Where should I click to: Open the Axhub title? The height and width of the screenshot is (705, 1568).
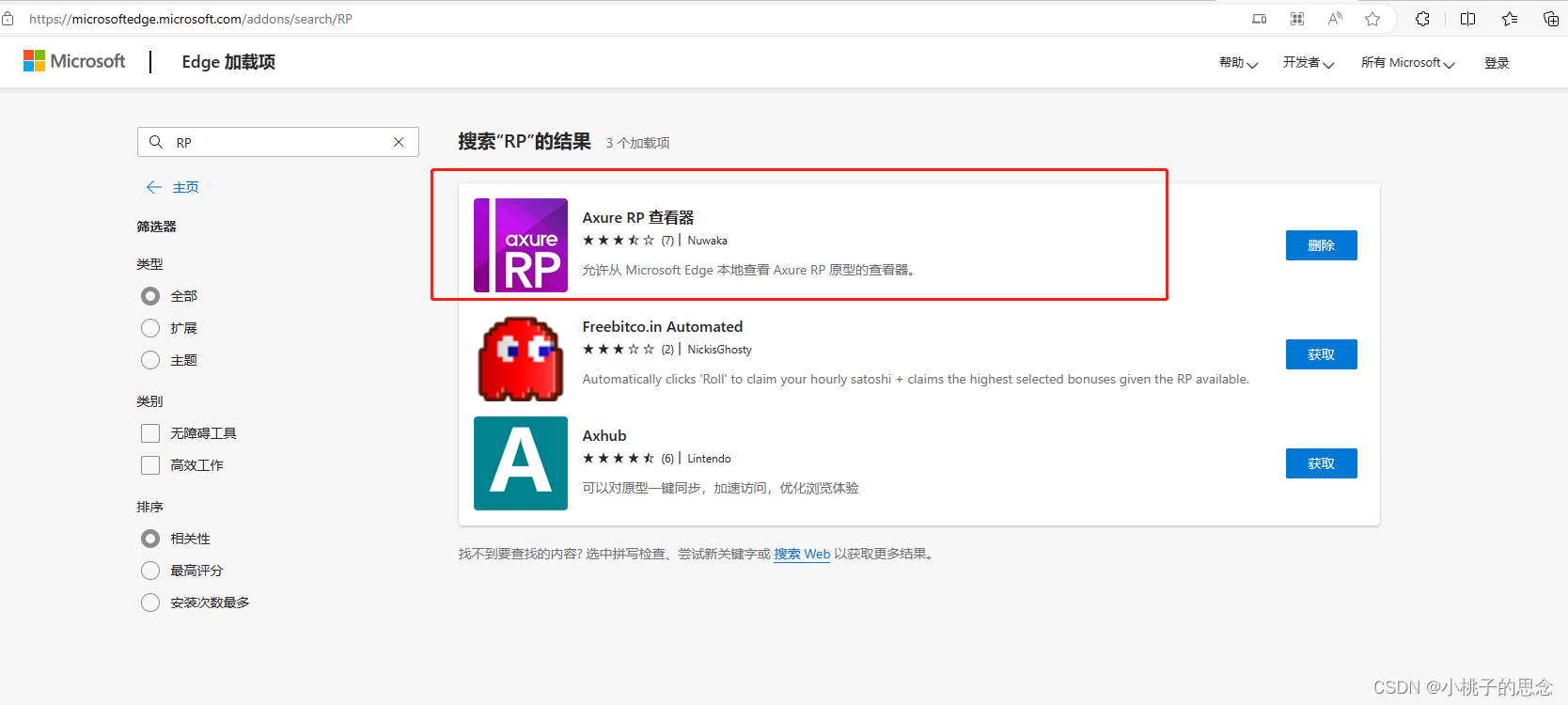coord(604,435)
